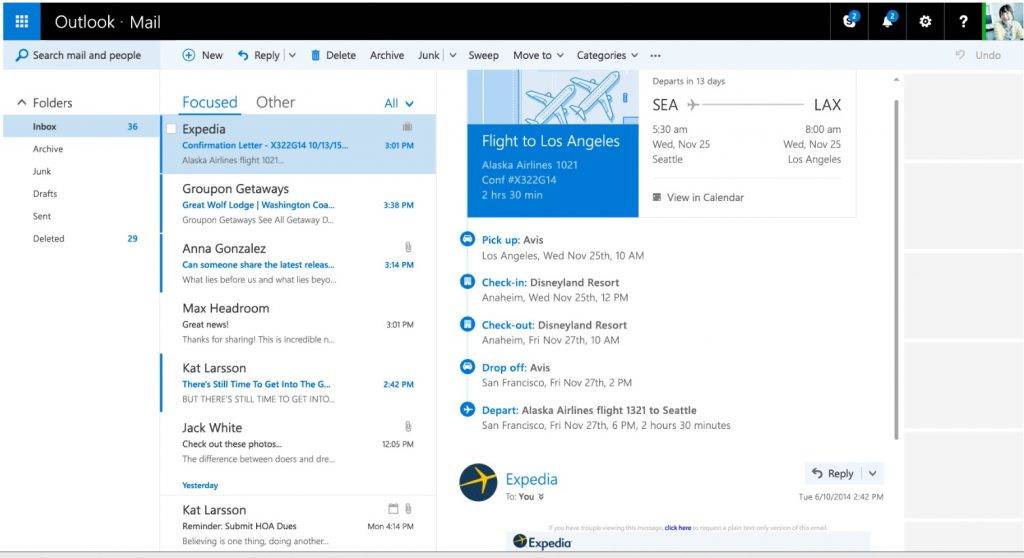Screen dimensions: 1024x558
Task: Click the Undo arrow icon
Action: (960, 55)
